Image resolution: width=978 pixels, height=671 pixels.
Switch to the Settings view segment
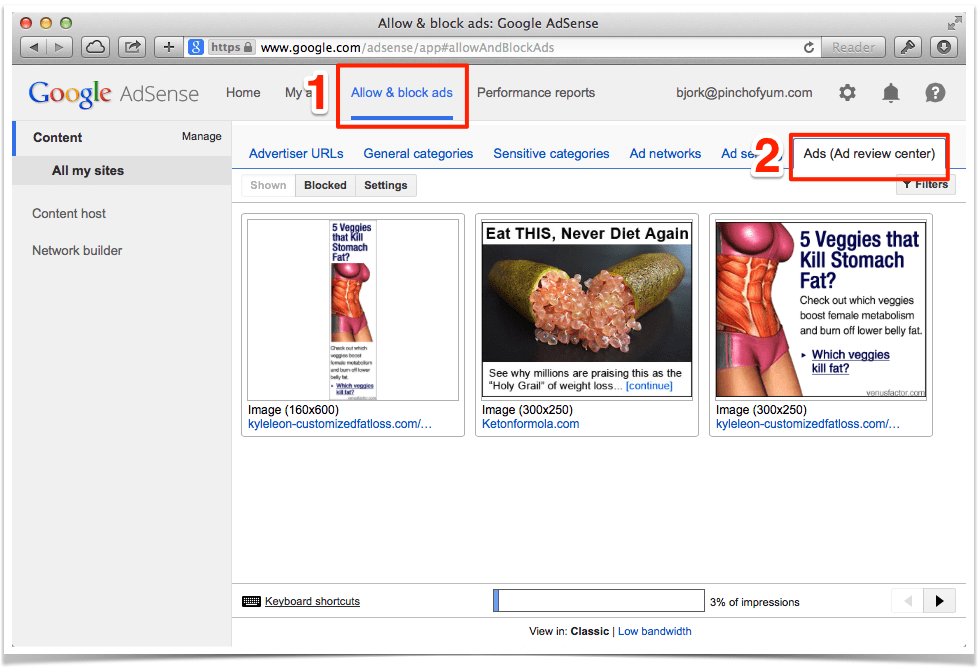point(385,185)
